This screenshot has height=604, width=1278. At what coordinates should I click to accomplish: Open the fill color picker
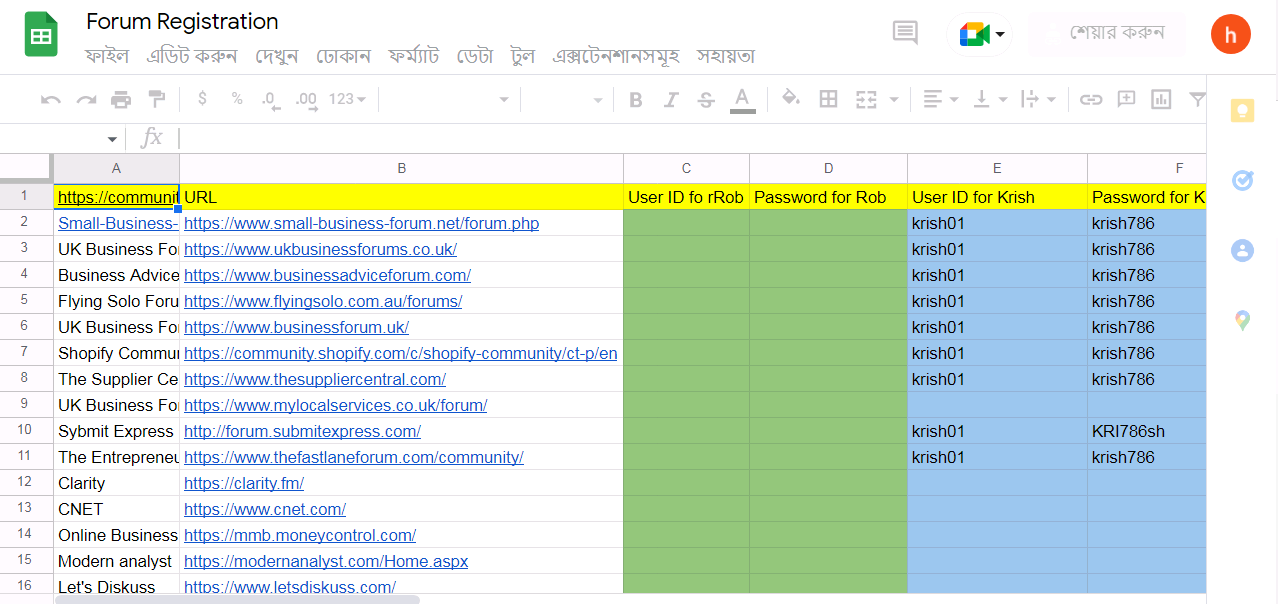[790, 99]
